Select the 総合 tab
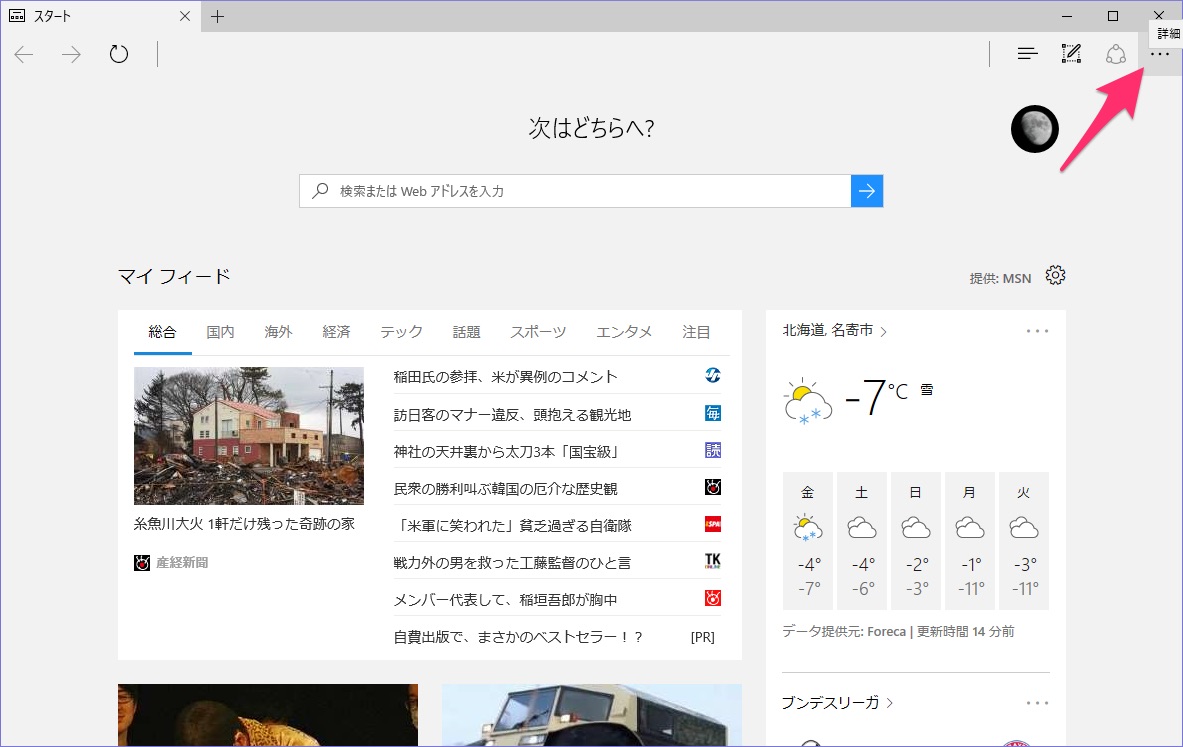 (162, 332)
